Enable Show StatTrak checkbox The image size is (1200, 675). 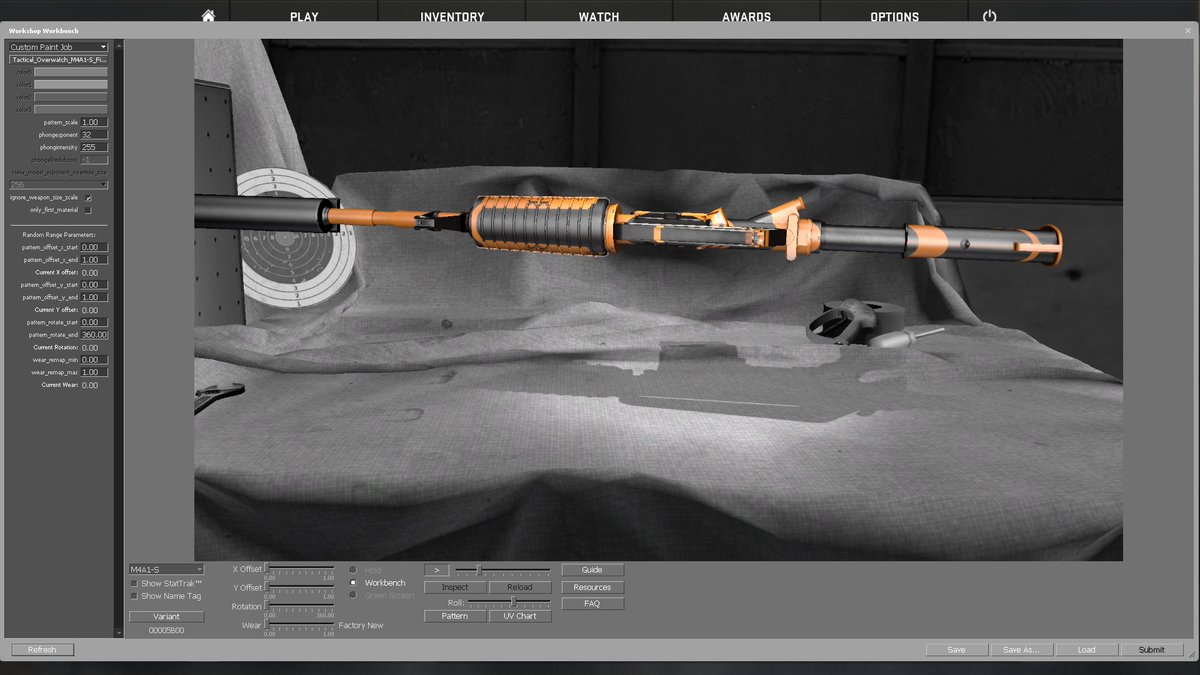coord(134,583)
